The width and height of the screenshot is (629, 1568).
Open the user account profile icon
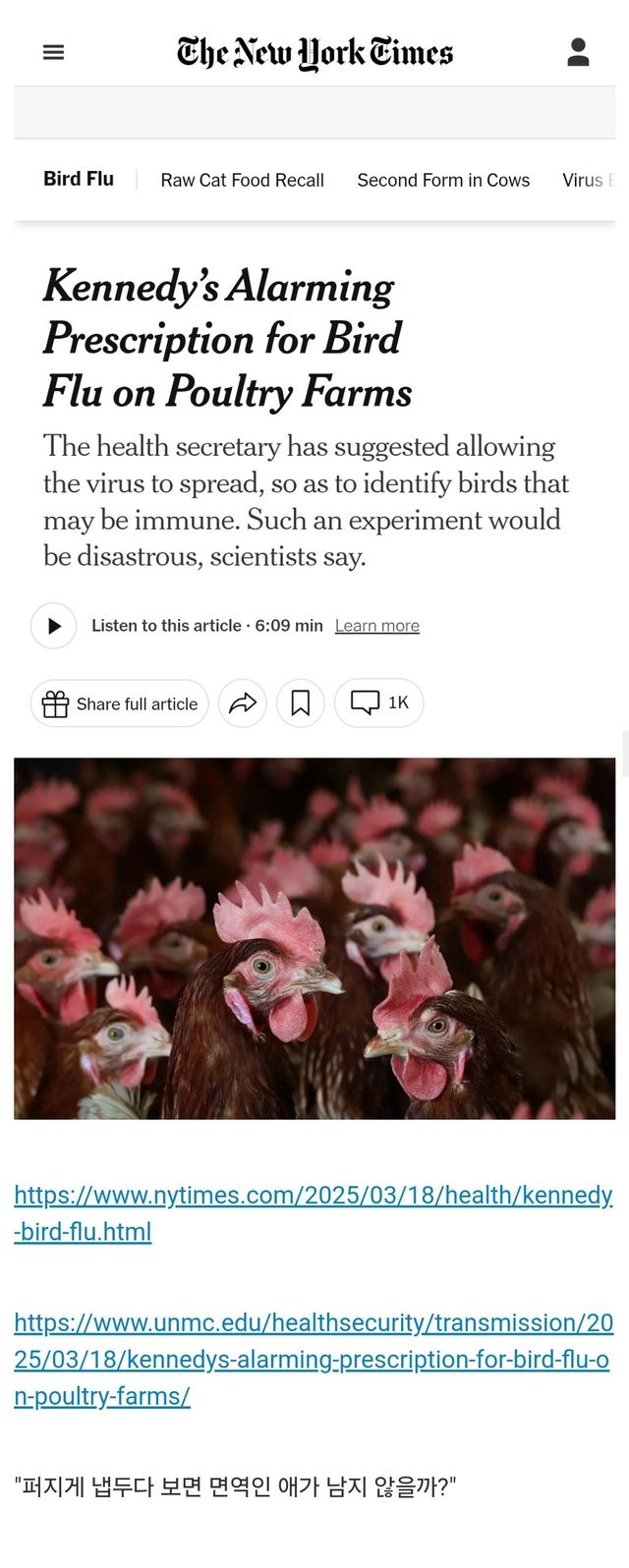click(x=578, y=52)
